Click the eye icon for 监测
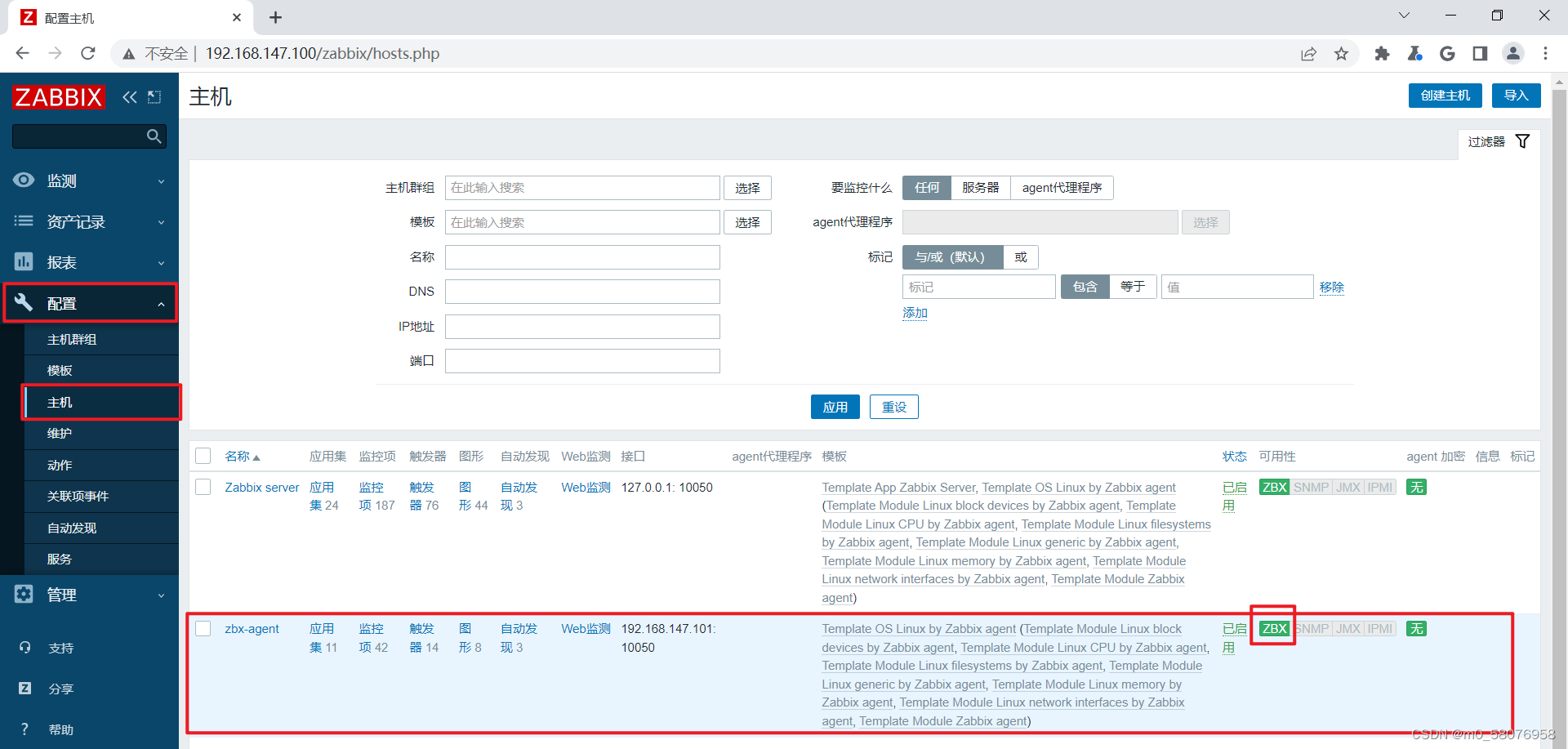 (x=24, y=181)
